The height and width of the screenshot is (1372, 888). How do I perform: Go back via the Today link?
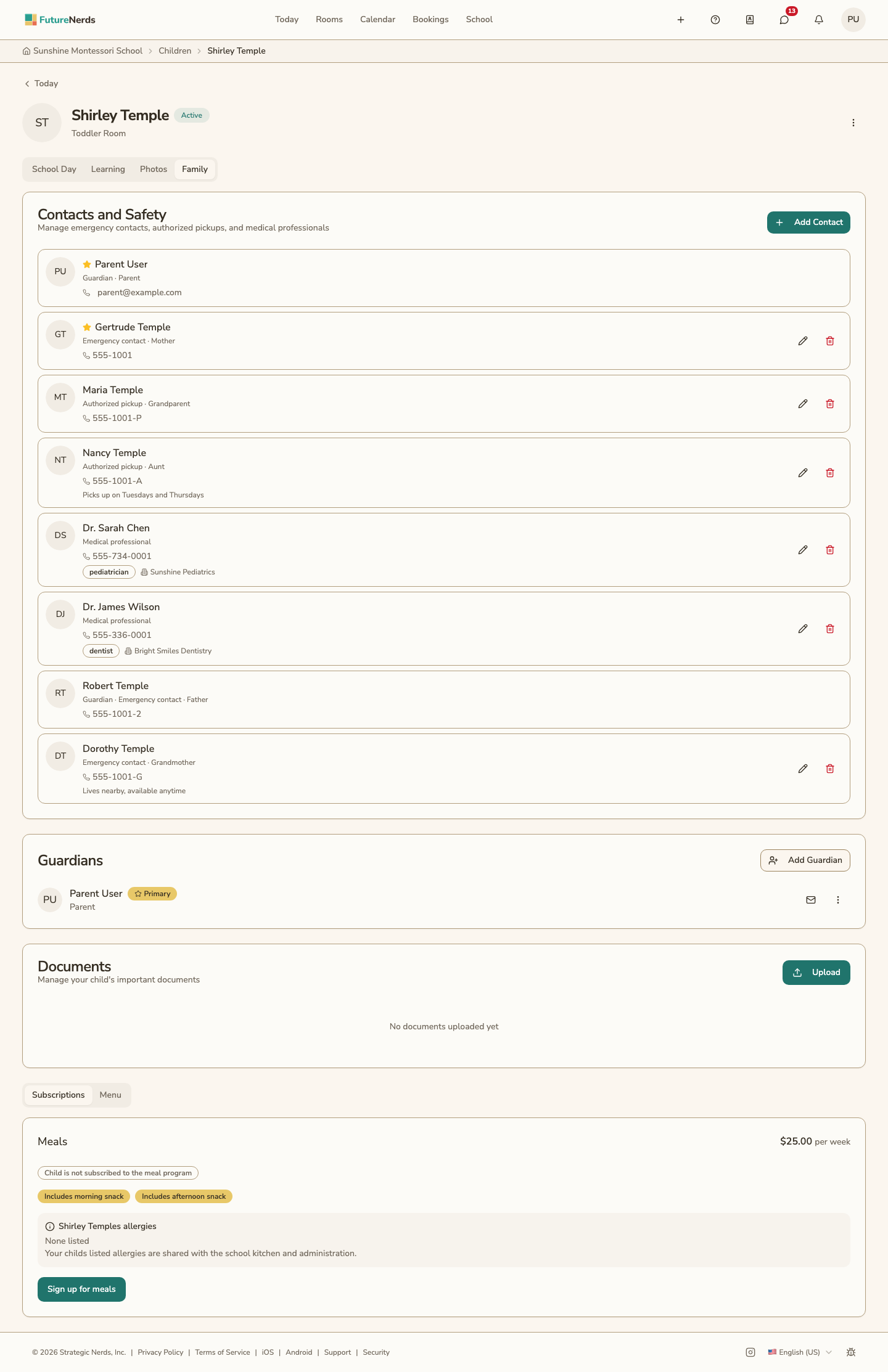tap(41, 84)
